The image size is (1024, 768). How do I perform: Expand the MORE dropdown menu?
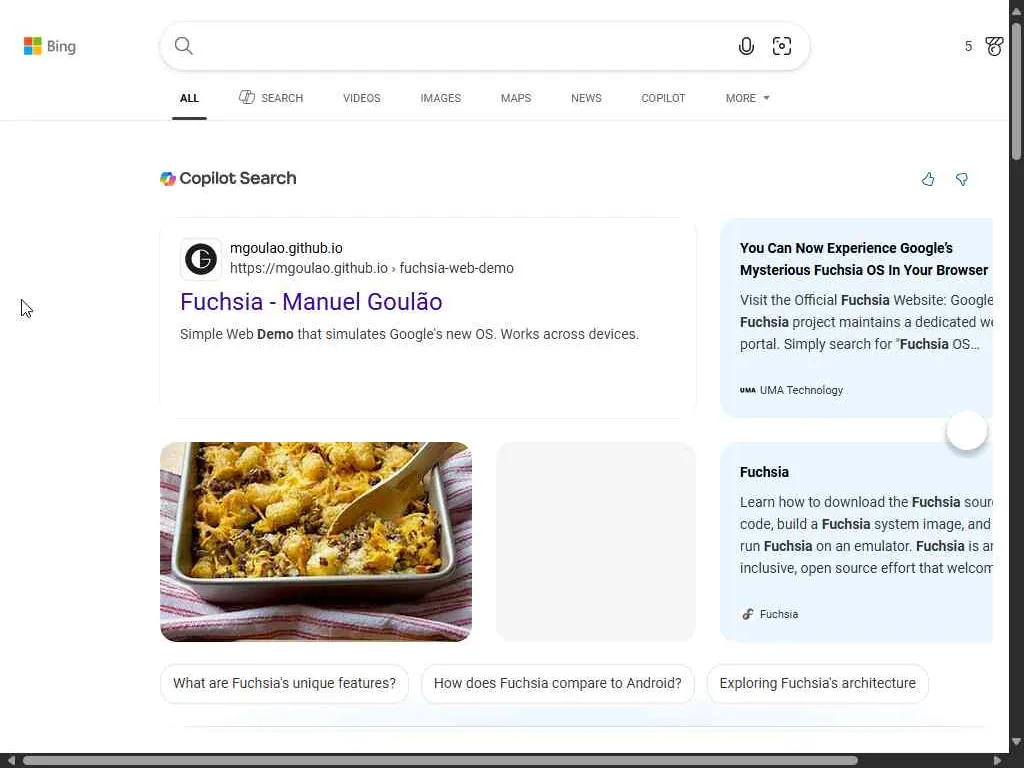747,98
